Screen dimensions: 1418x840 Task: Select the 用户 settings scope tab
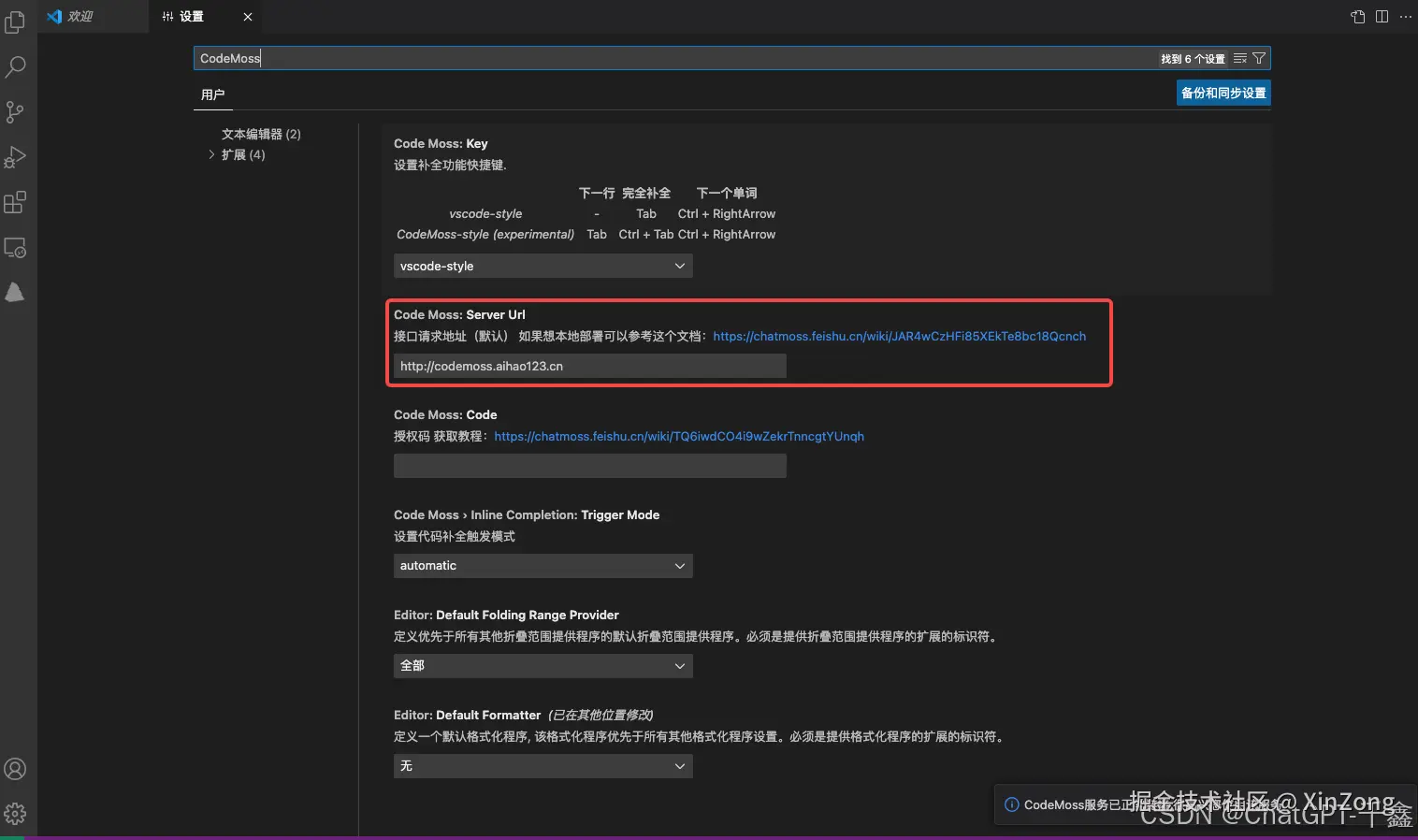pyautogui.click(x=212, y=94)
